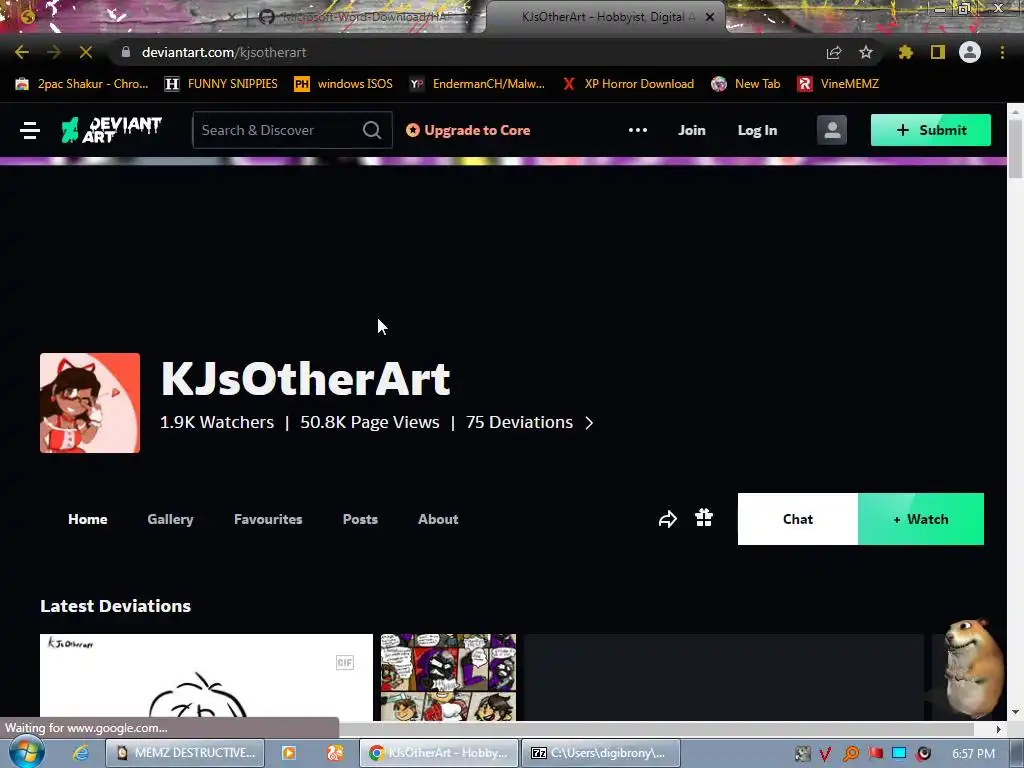Click the horizontal scrollbar right arrow
This screenshot has width=1024, height=768.
click(x=999, y=729)
